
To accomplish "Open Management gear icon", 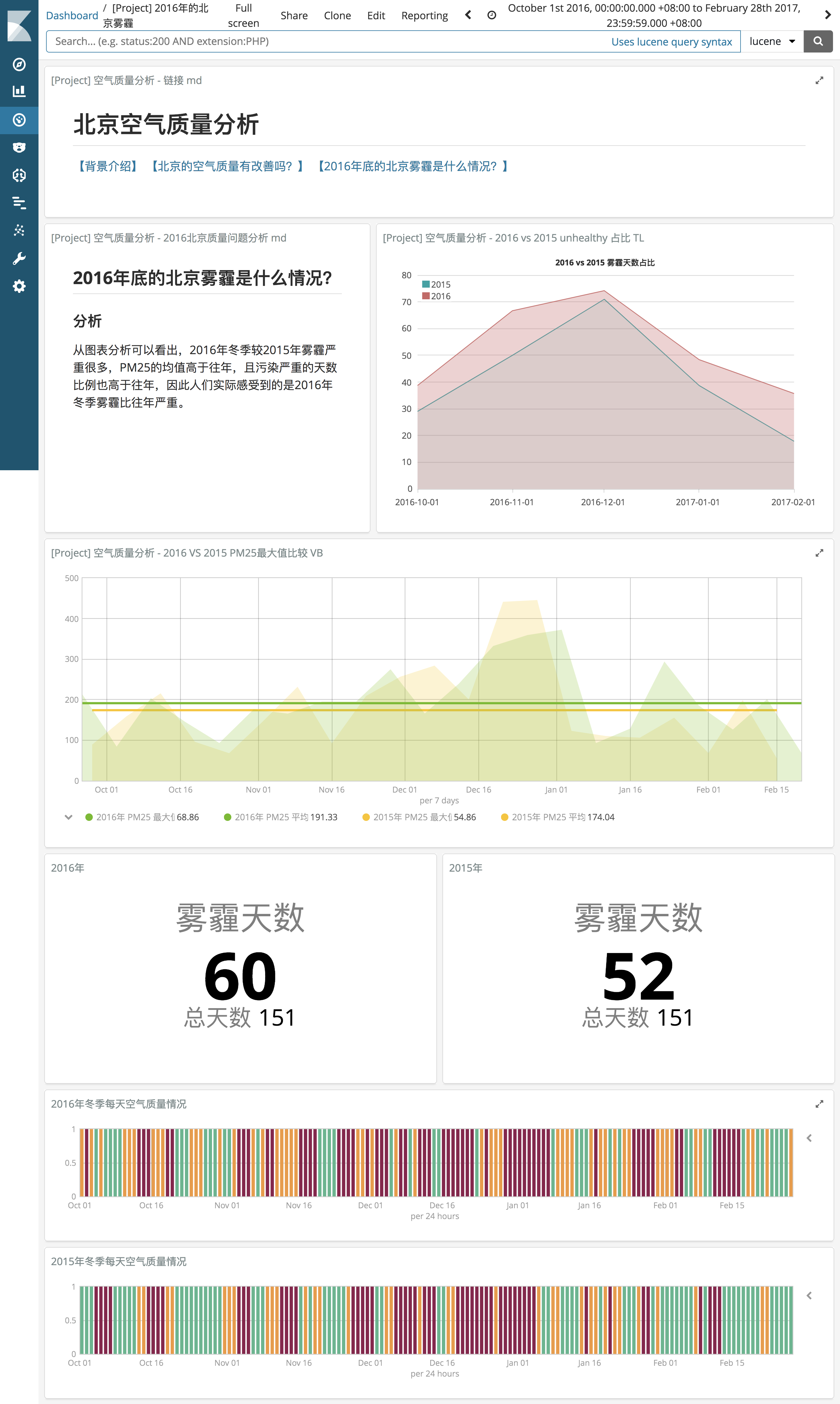I will click(19, 286).
